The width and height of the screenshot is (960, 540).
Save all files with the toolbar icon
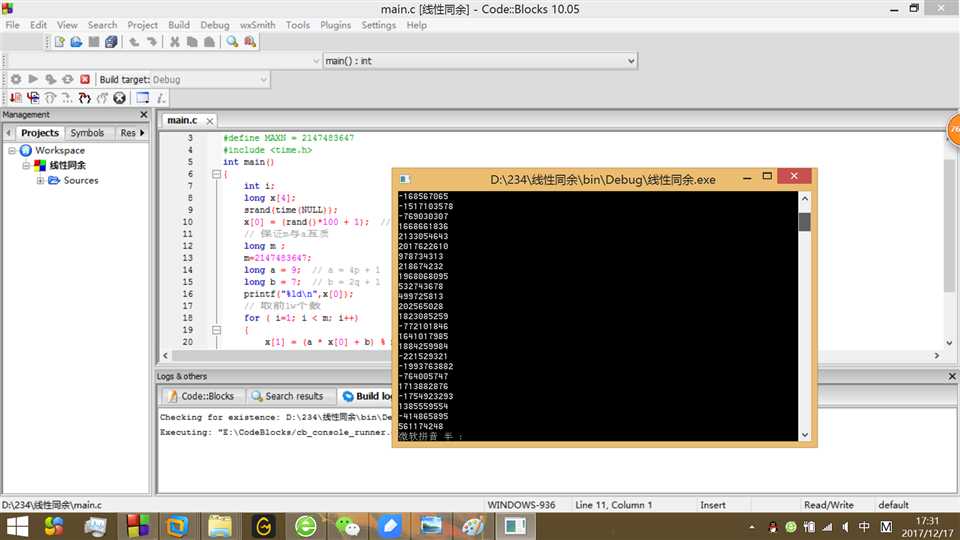click(111, 42)
